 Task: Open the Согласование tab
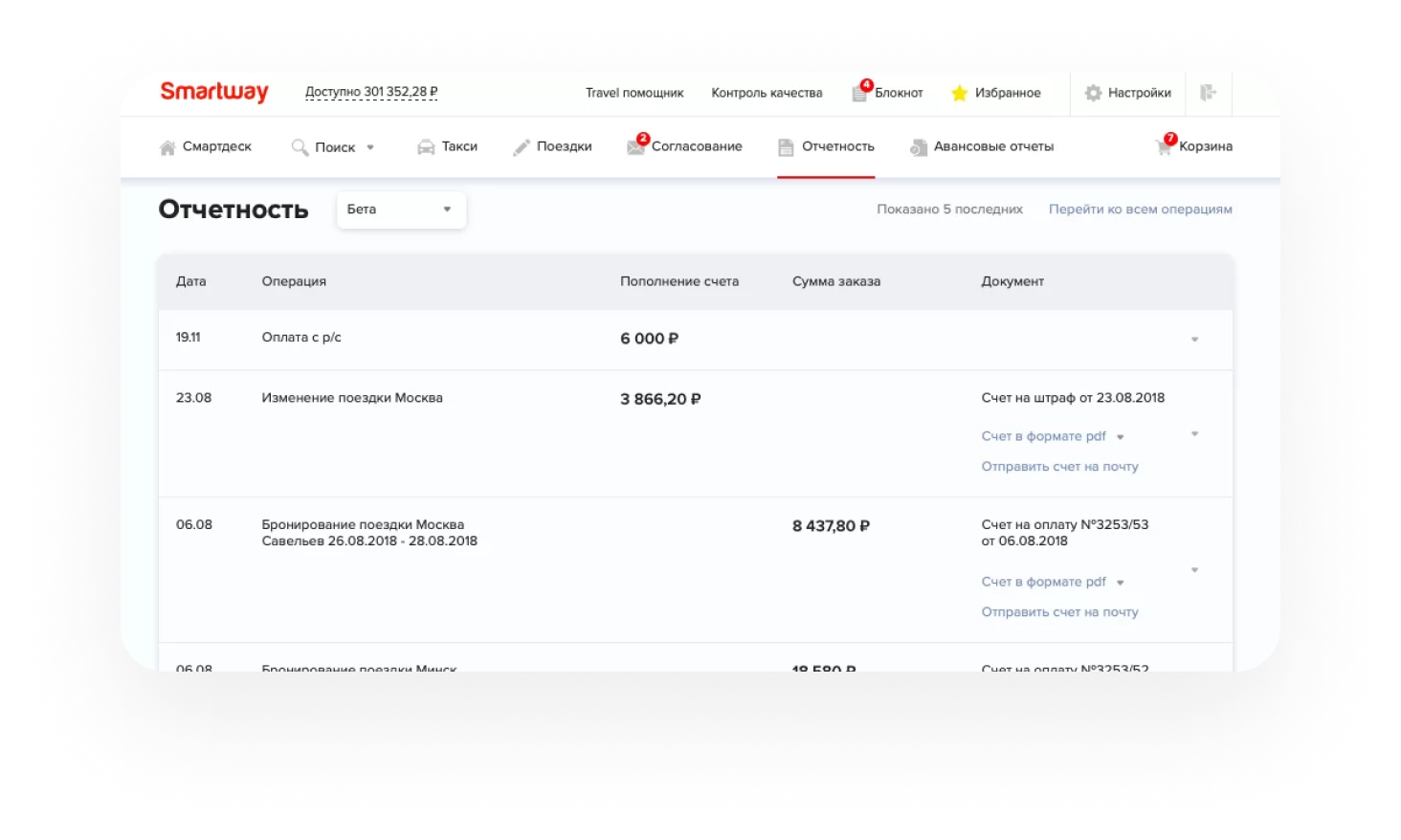coord(685,146)
